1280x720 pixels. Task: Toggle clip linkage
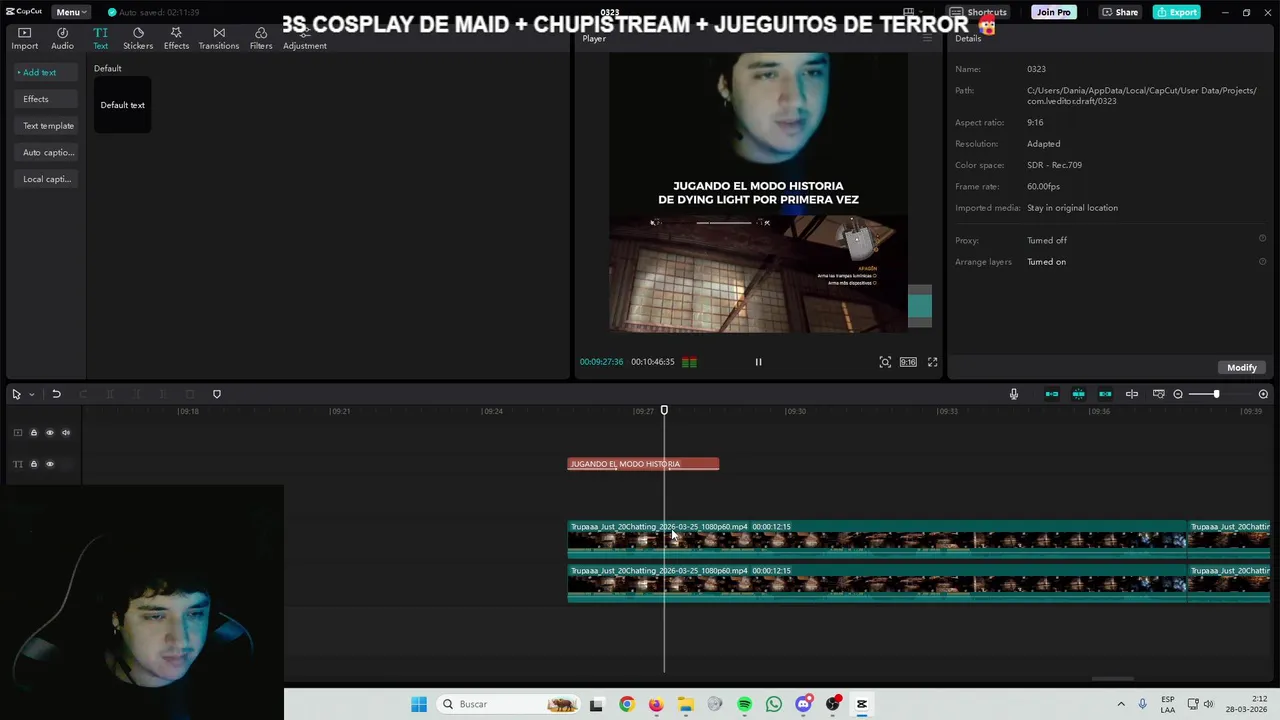click(1105, 394)
